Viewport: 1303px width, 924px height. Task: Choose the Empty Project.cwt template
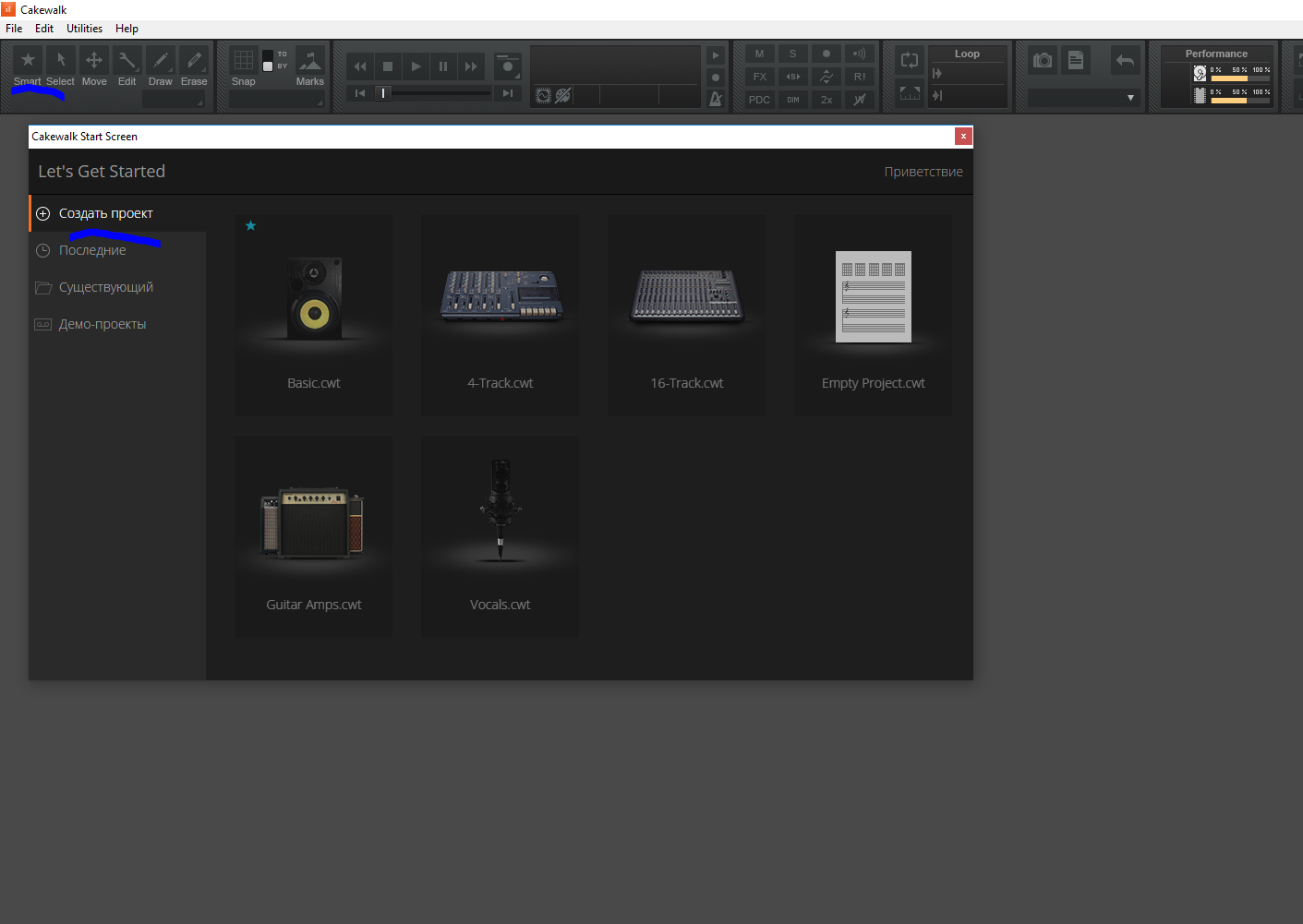(874, 315)
